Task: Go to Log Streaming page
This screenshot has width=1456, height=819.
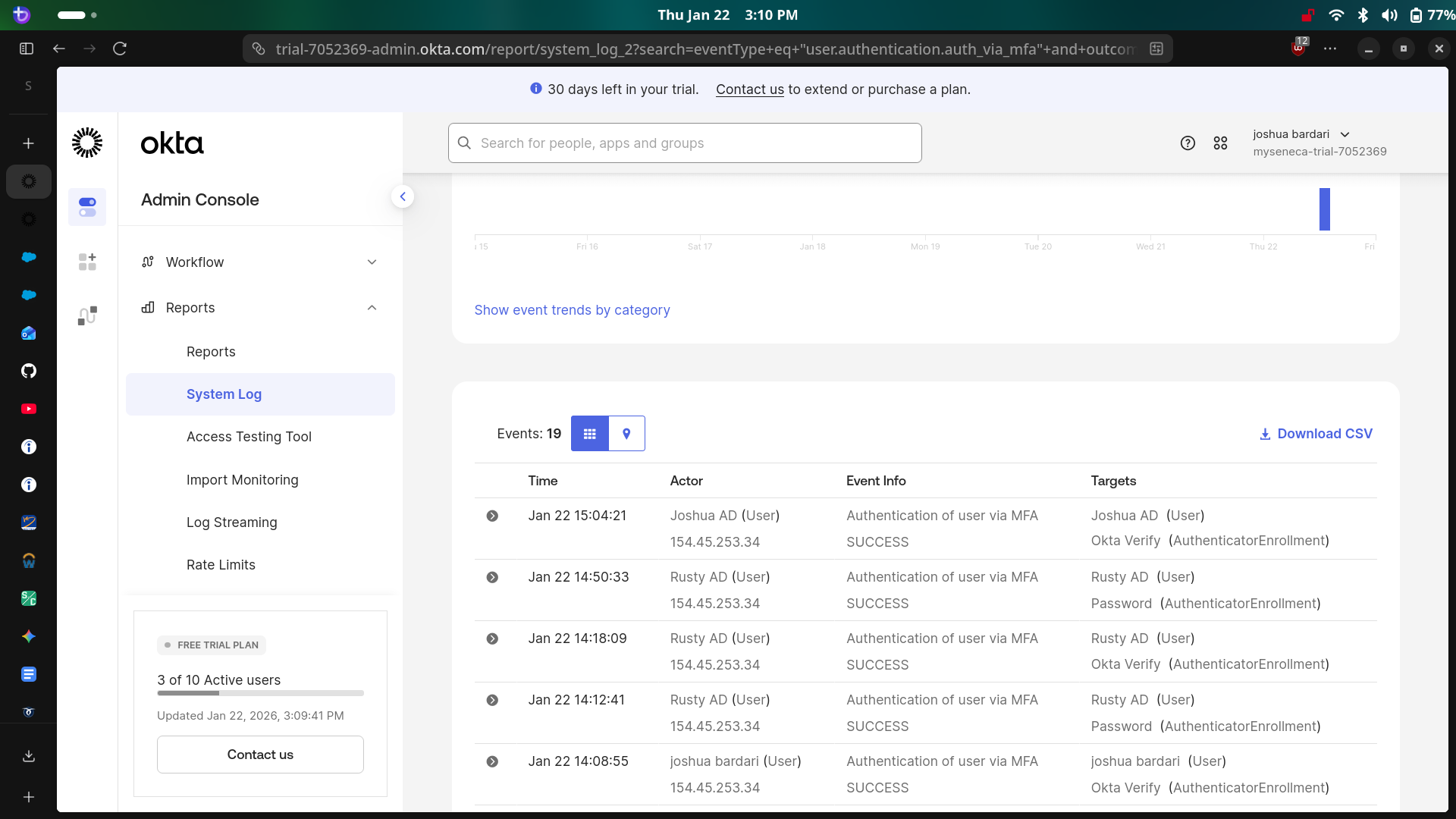Action: 231,522
